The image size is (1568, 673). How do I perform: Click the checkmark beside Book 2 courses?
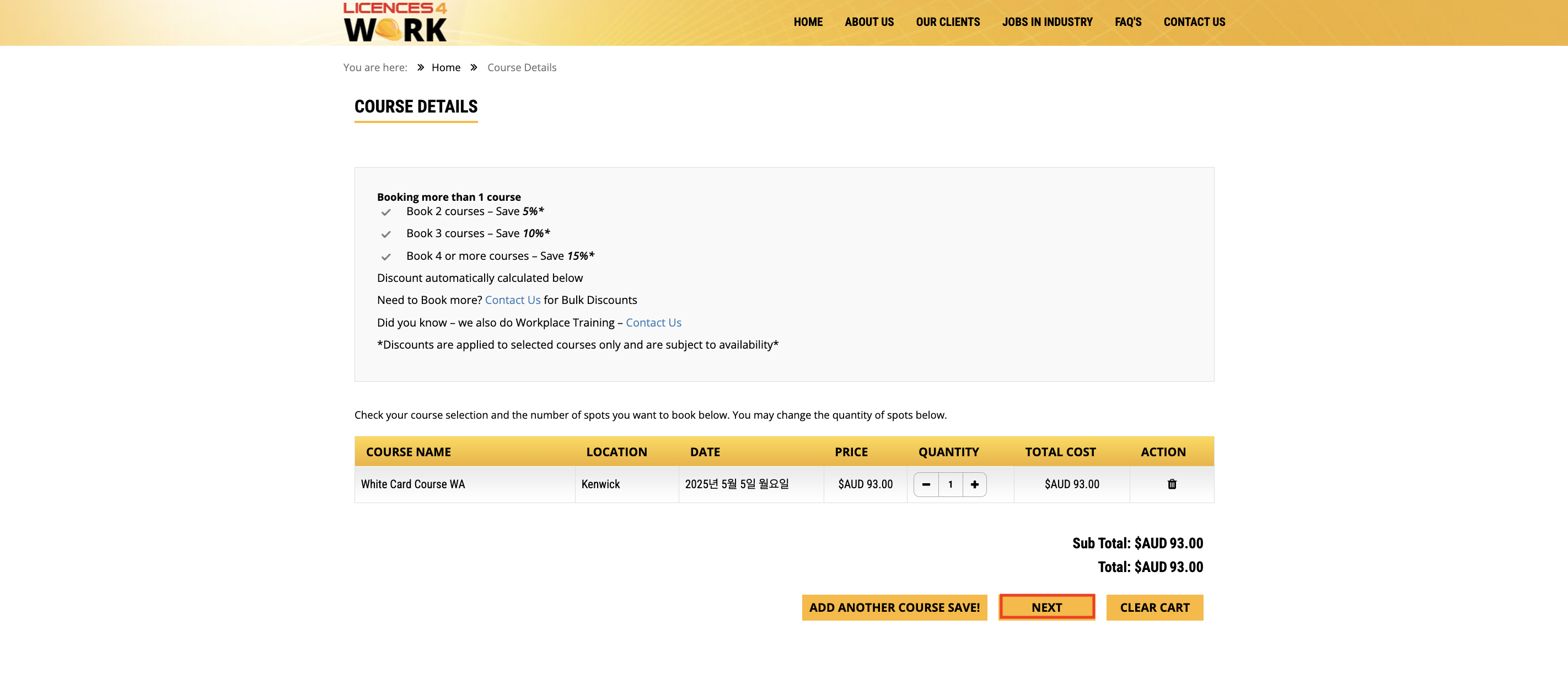(385, 212)
